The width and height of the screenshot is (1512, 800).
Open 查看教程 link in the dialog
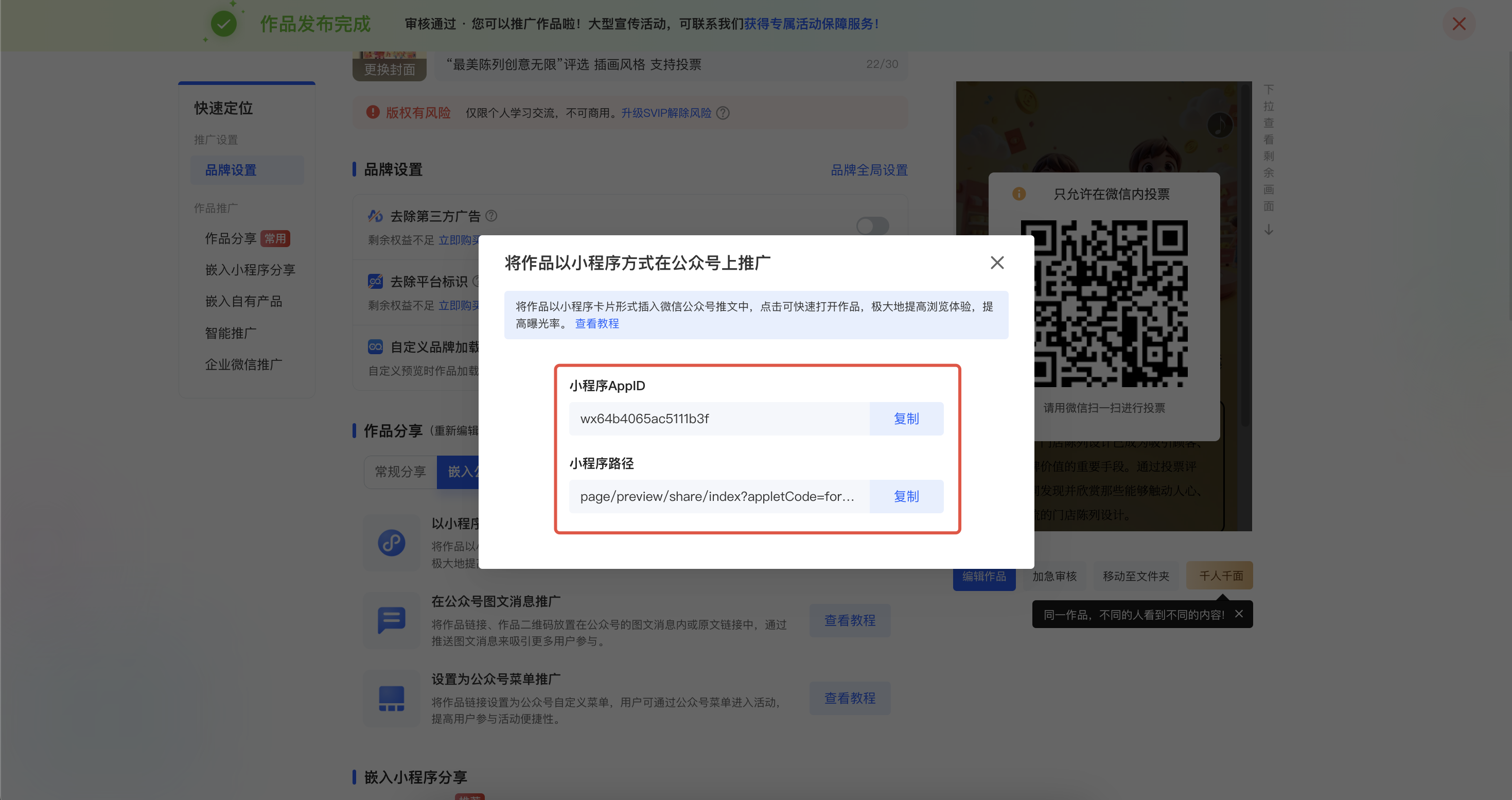pos(596,323)
